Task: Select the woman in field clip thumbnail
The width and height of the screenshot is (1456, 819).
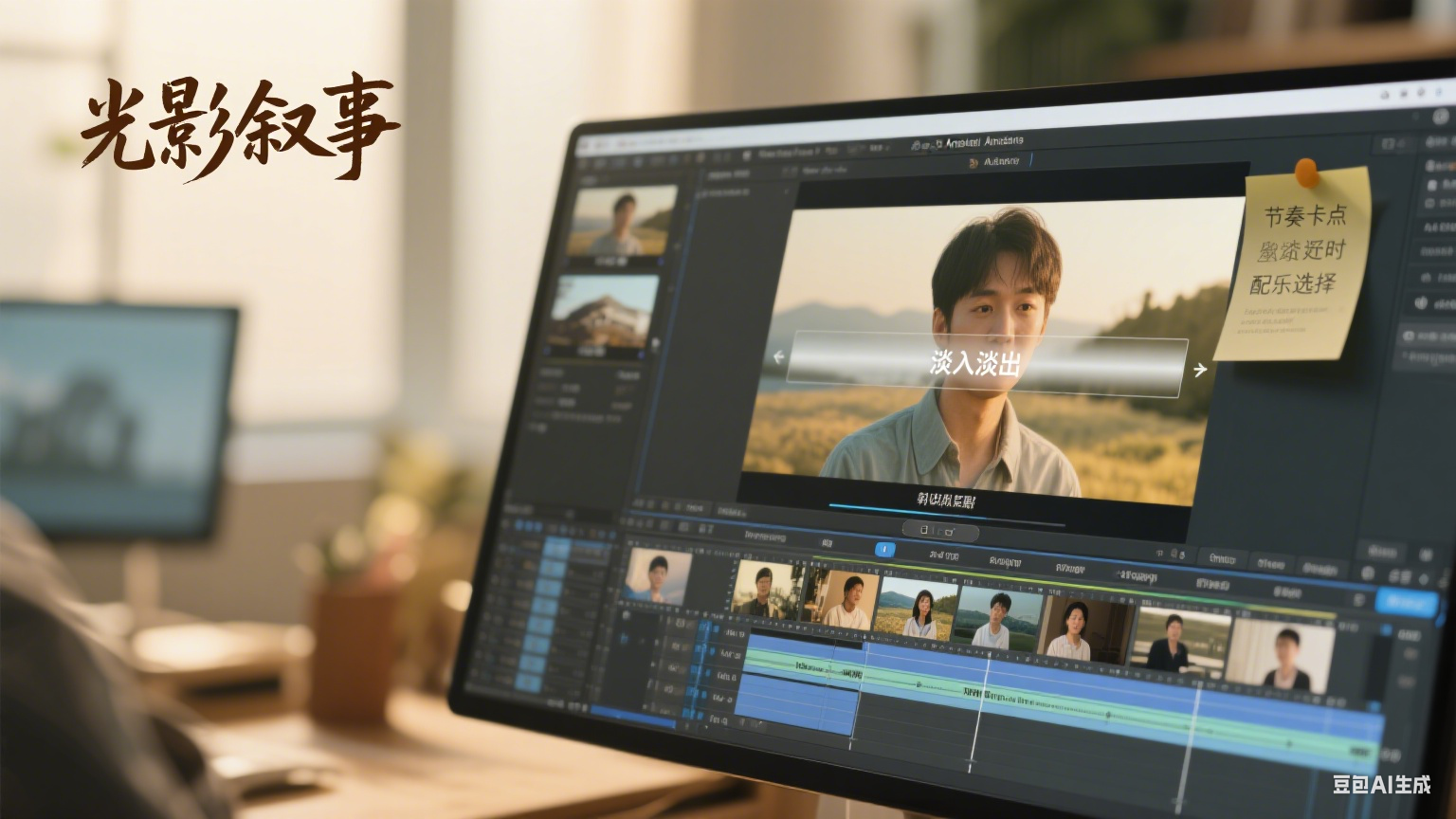Action: [x=918, y=608]
